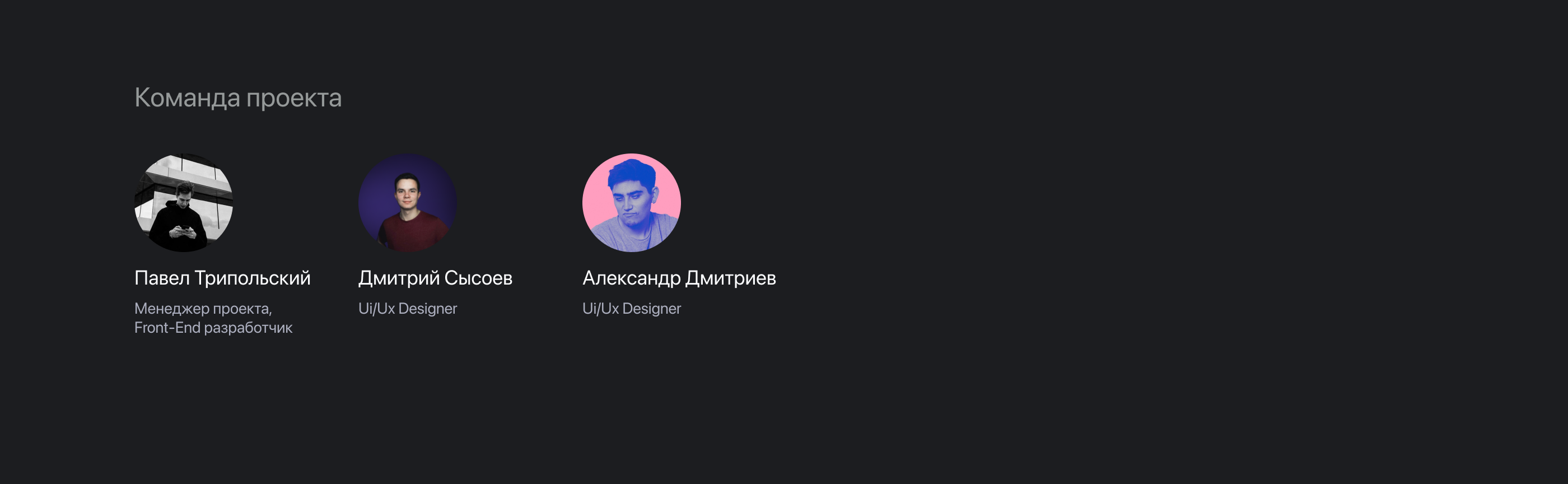Click the word "разработчик" in Павел's role
This screenshot has height=484, width=1568.
(248, 328)
